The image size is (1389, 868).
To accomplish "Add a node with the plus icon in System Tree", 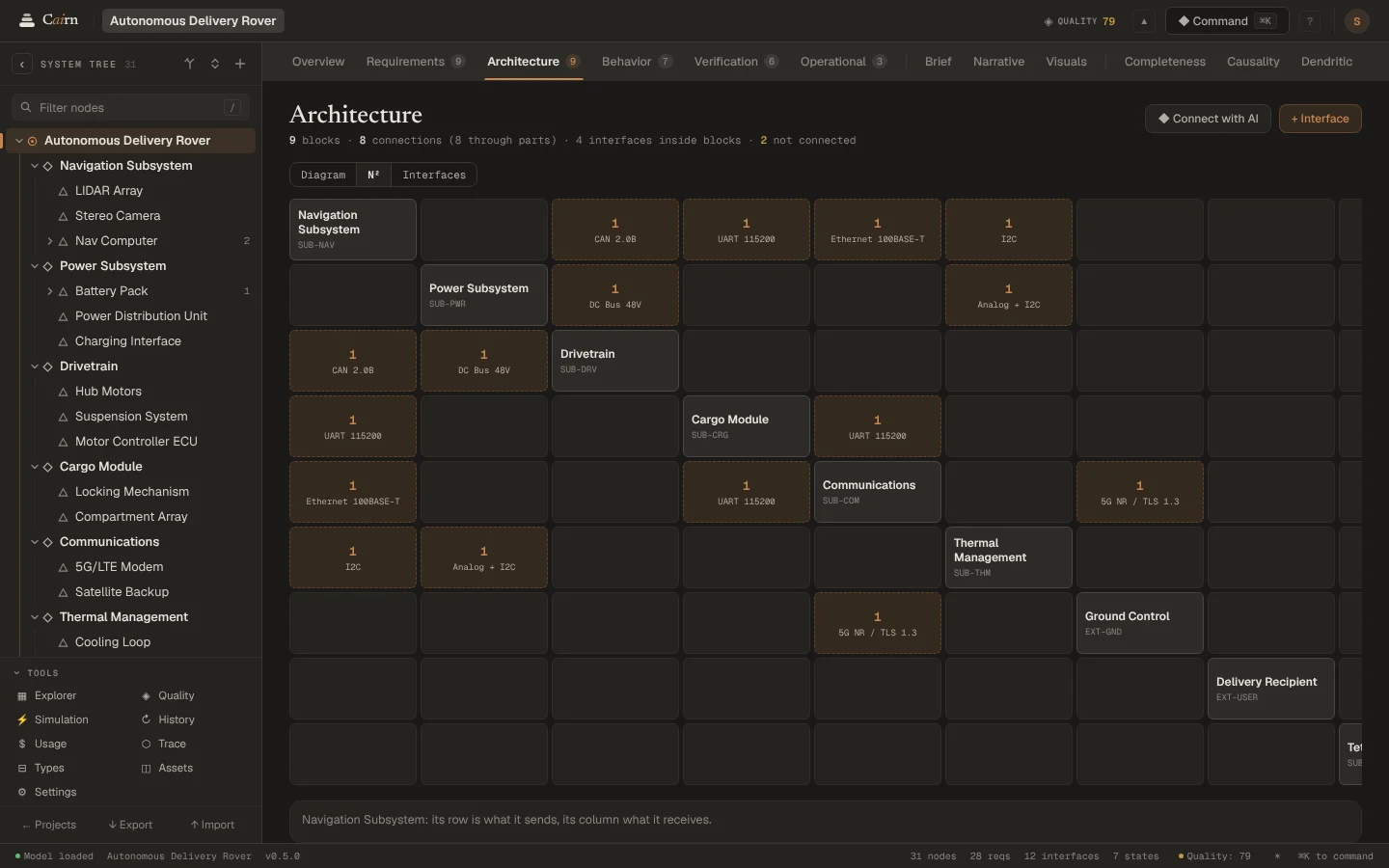I will (240, 65).
